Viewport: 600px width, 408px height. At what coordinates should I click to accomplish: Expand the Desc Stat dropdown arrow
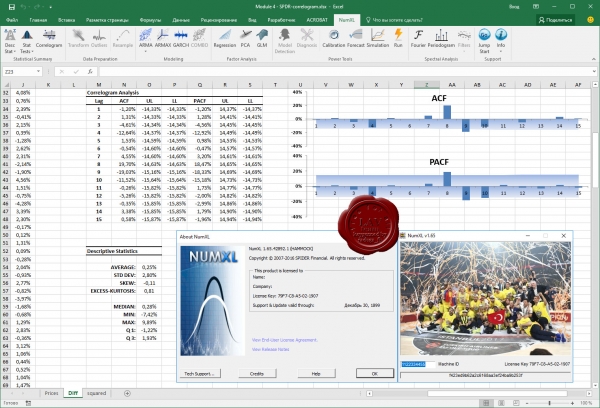[15, 52]
